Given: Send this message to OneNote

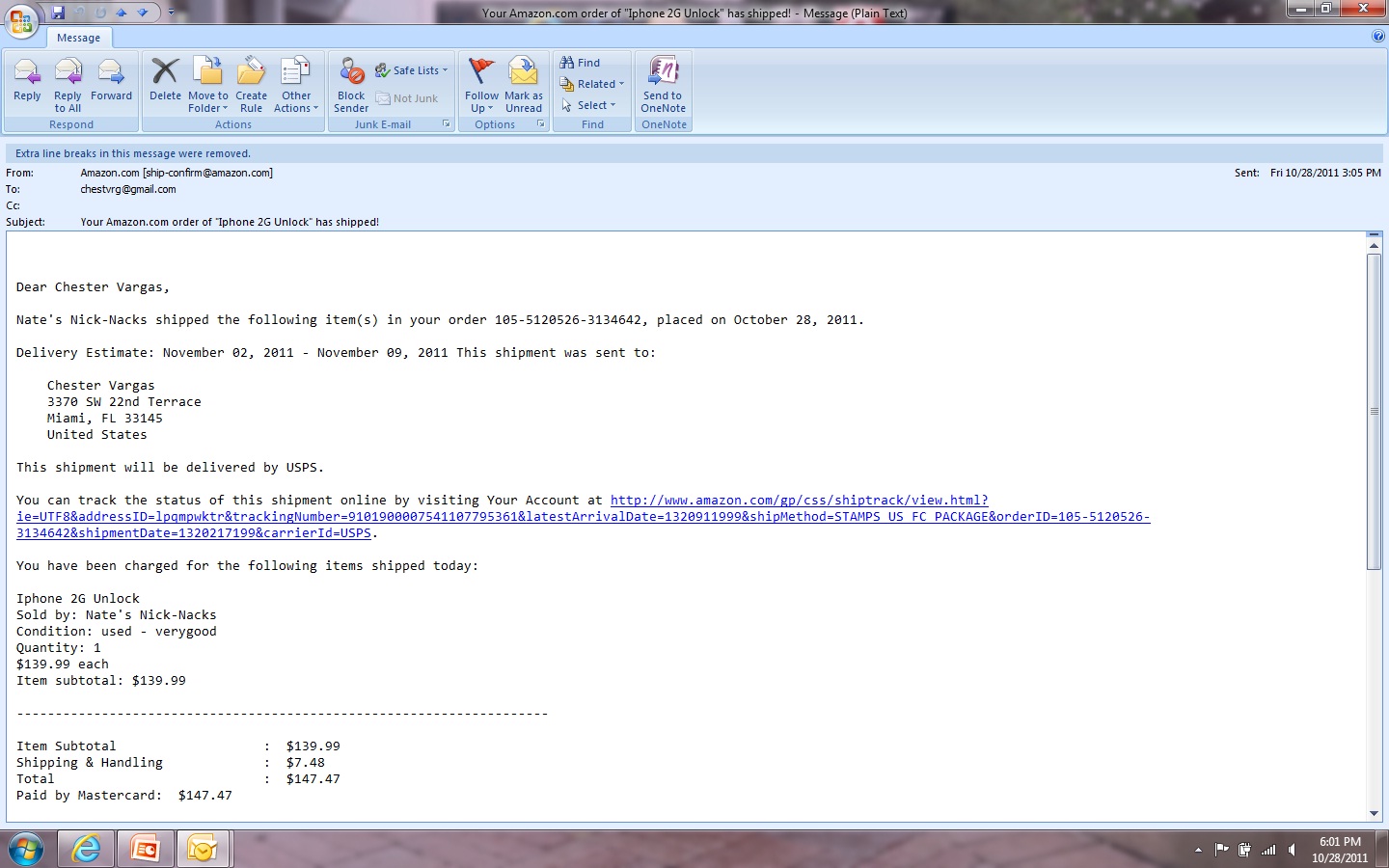Looking at the screenshot, I should 664,85.
